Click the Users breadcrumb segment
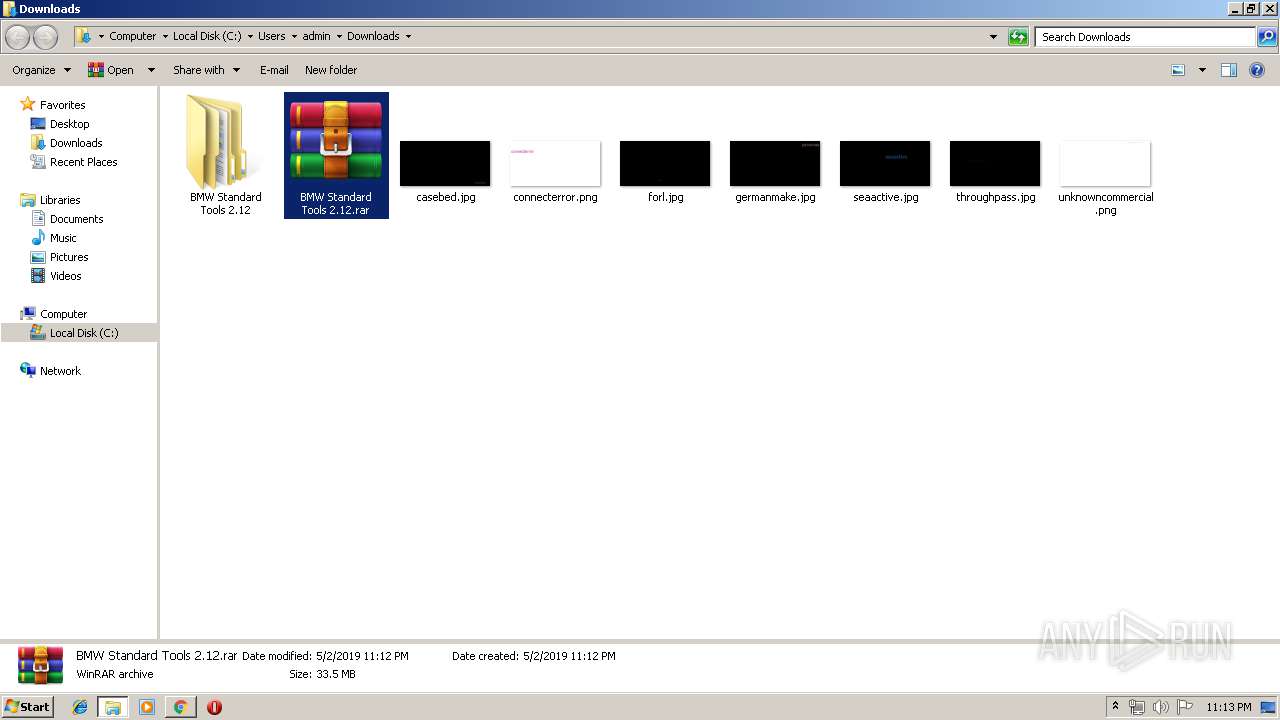Image resolution: width=1280 pixels, height=720 pixels. point(271,36)
